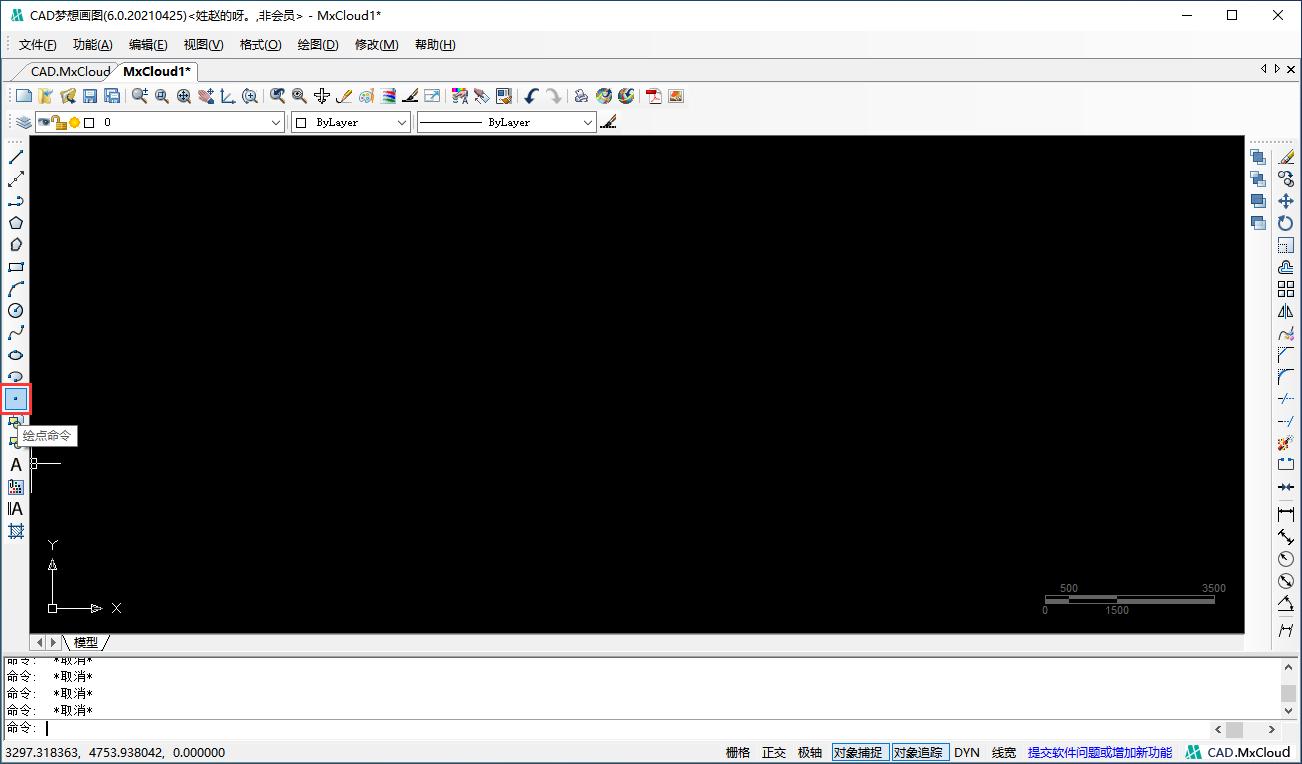
Task: Toggle 对象捕捉 object snap
Action: tap(859, 753)
